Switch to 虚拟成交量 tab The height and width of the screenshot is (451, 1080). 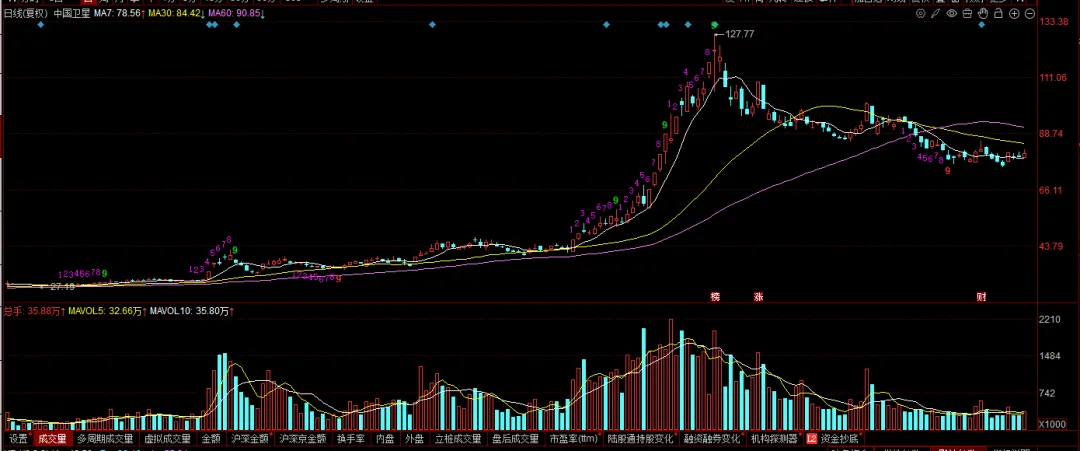pos(167,438)
